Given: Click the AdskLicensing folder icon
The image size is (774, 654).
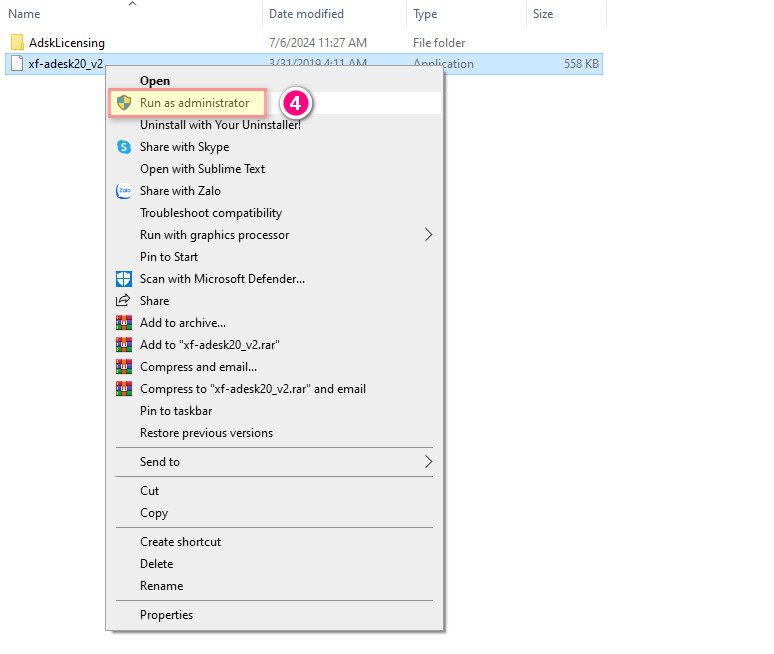Looking at the screenshot, I should [17, 43].
